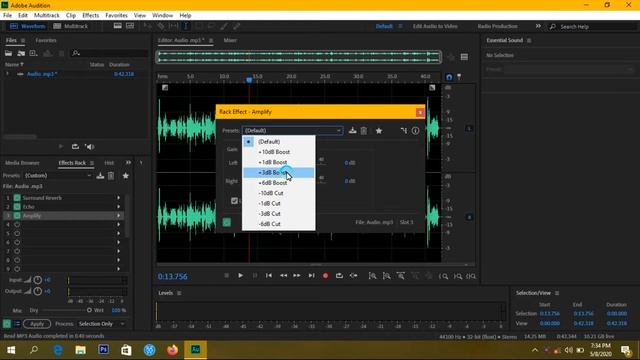
Task: Close the Rack Effect Amplify dialog
Action: tap(420, 112)
